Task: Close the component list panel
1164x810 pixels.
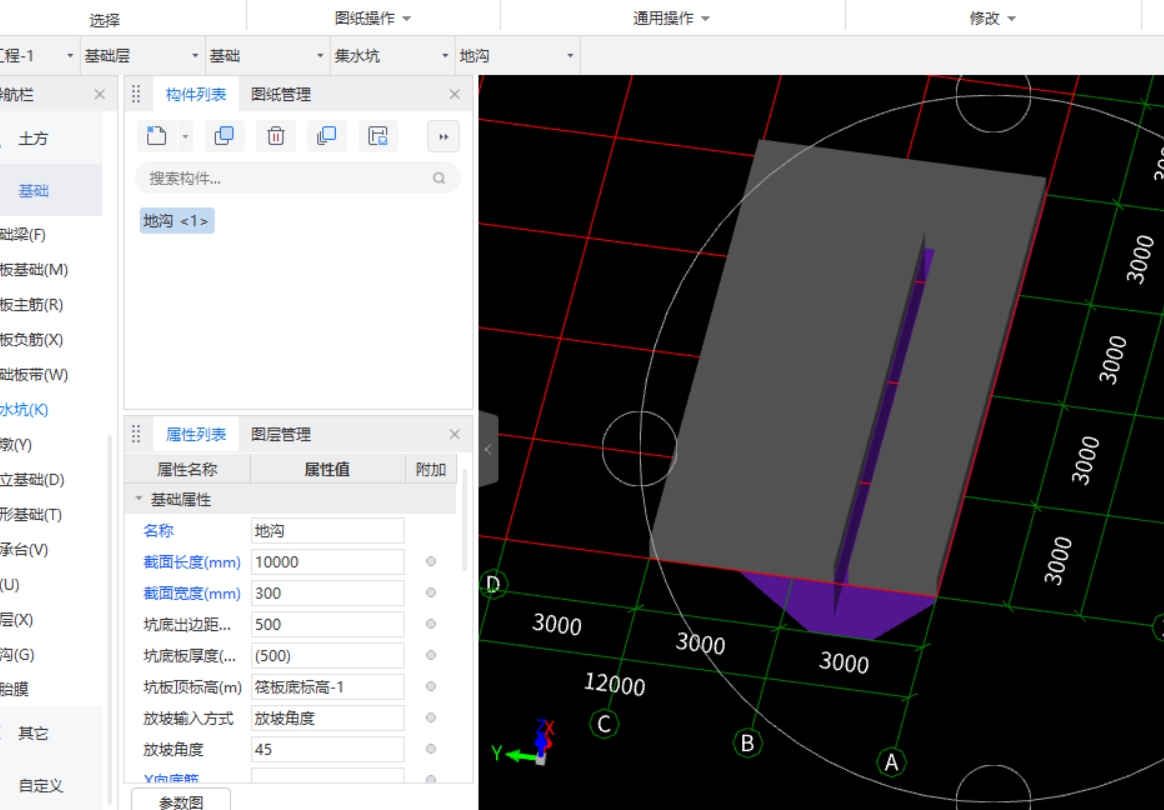Action: (454, 94)
